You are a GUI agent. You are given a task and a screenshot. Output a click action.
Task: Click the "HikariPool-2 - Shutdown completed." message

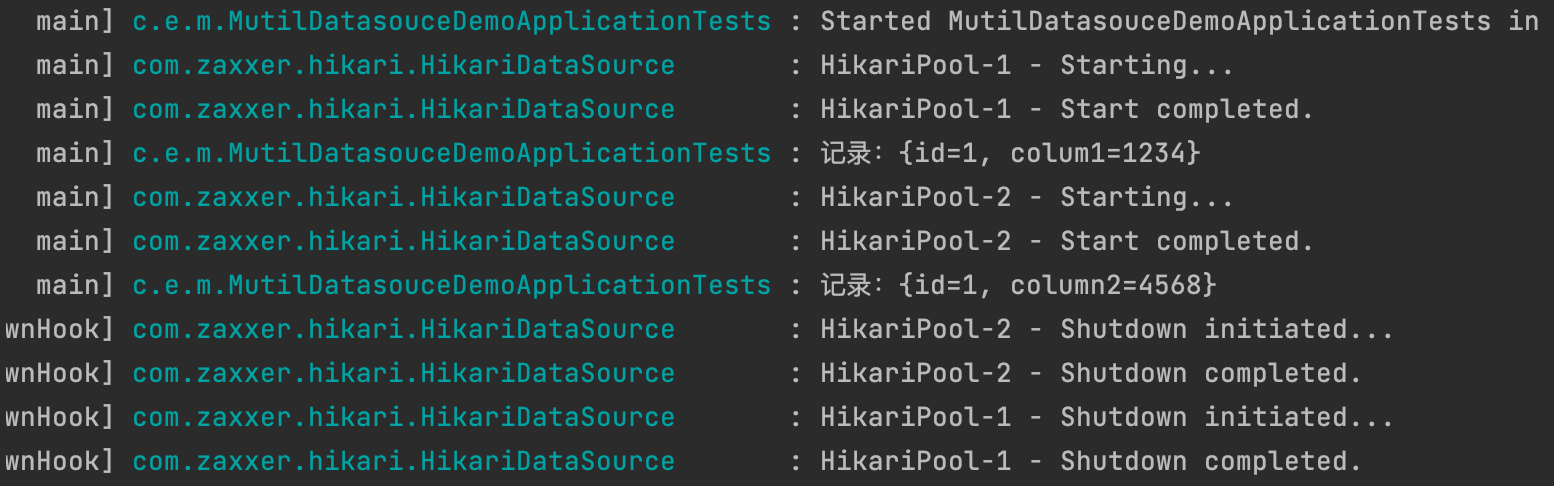coord(1090,373)
